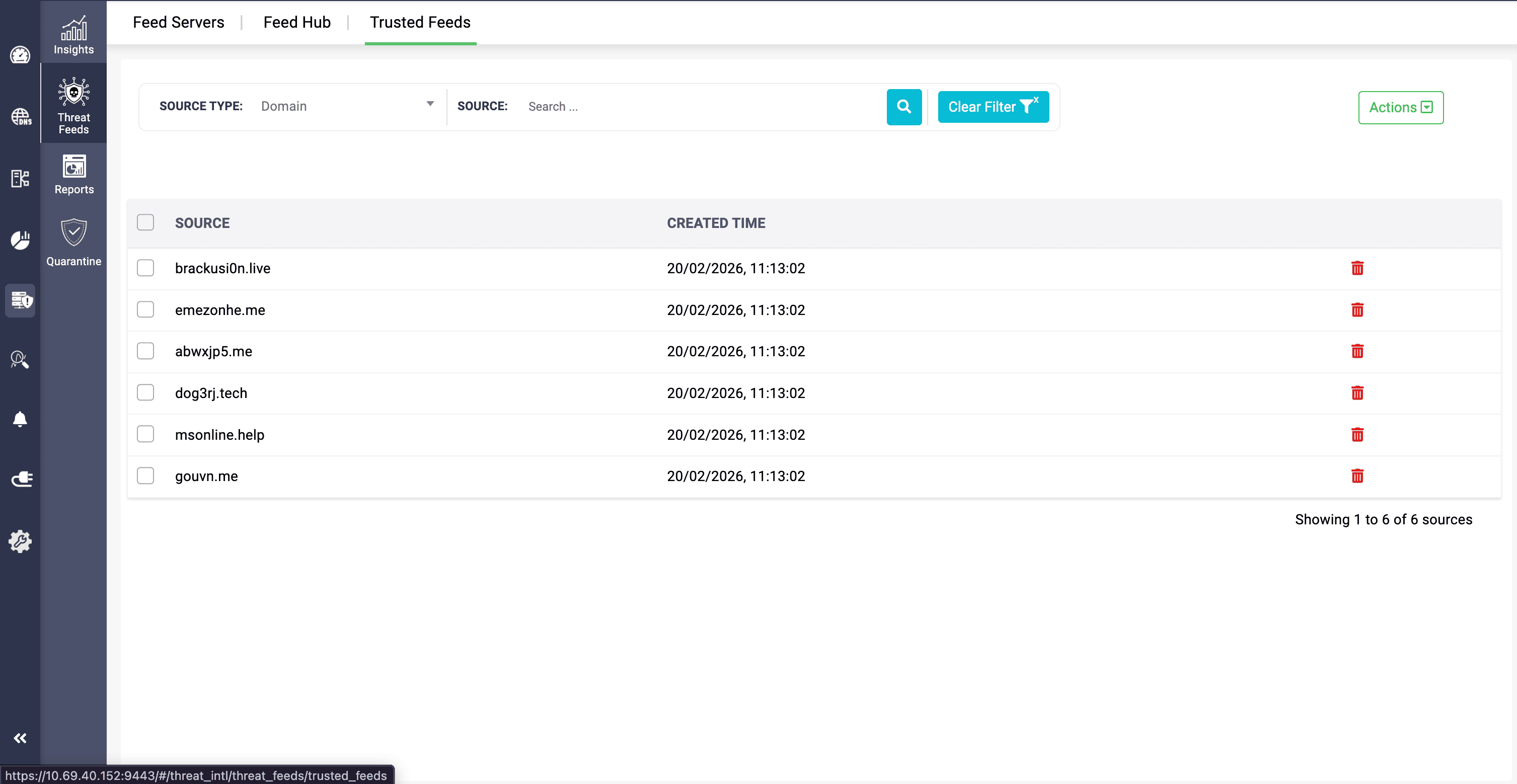
Task: Open the settings wrench icon
Action: pos(20,541)
